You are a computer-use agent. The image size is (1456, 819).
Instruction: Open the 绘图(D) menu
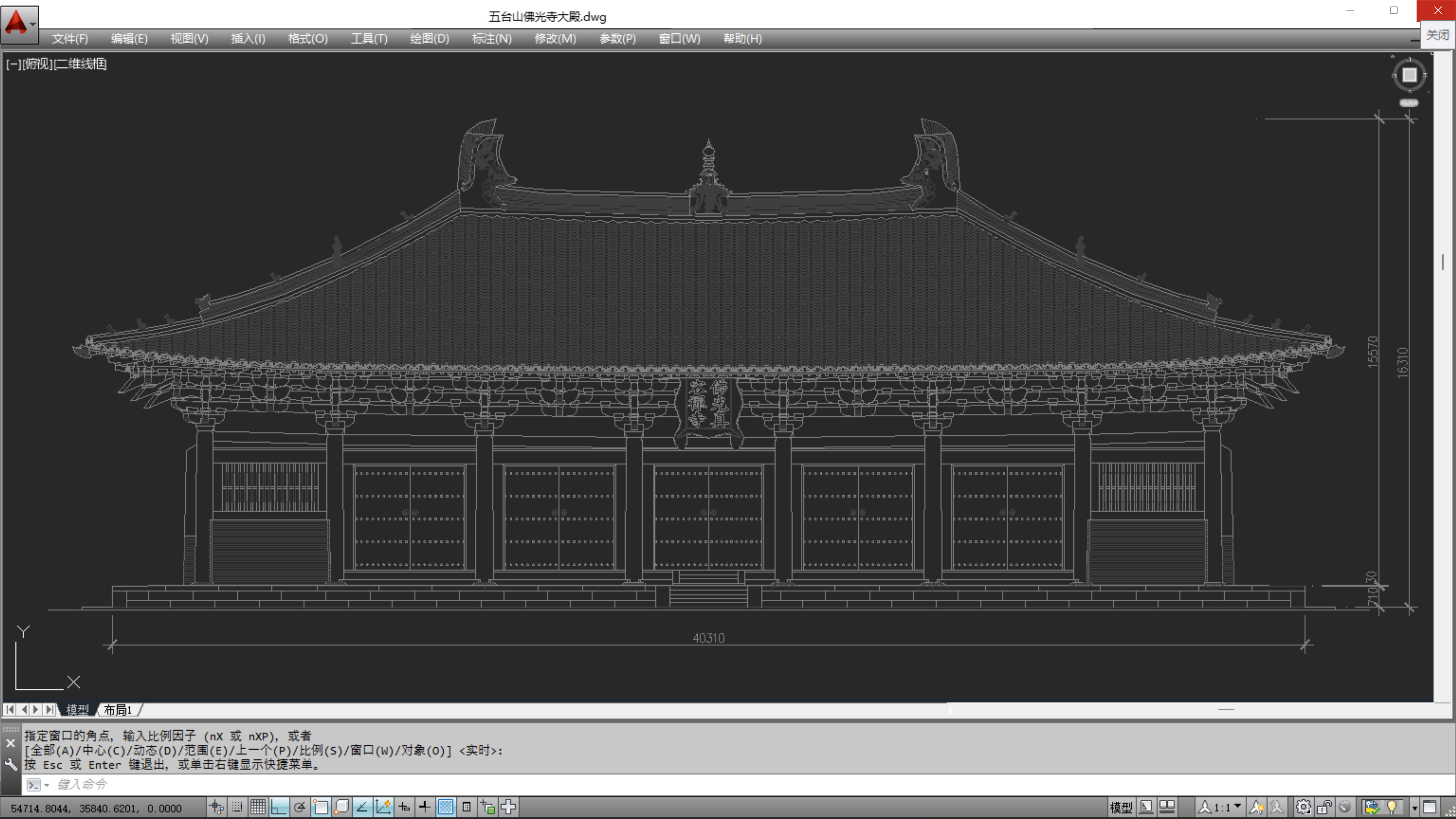430,38
